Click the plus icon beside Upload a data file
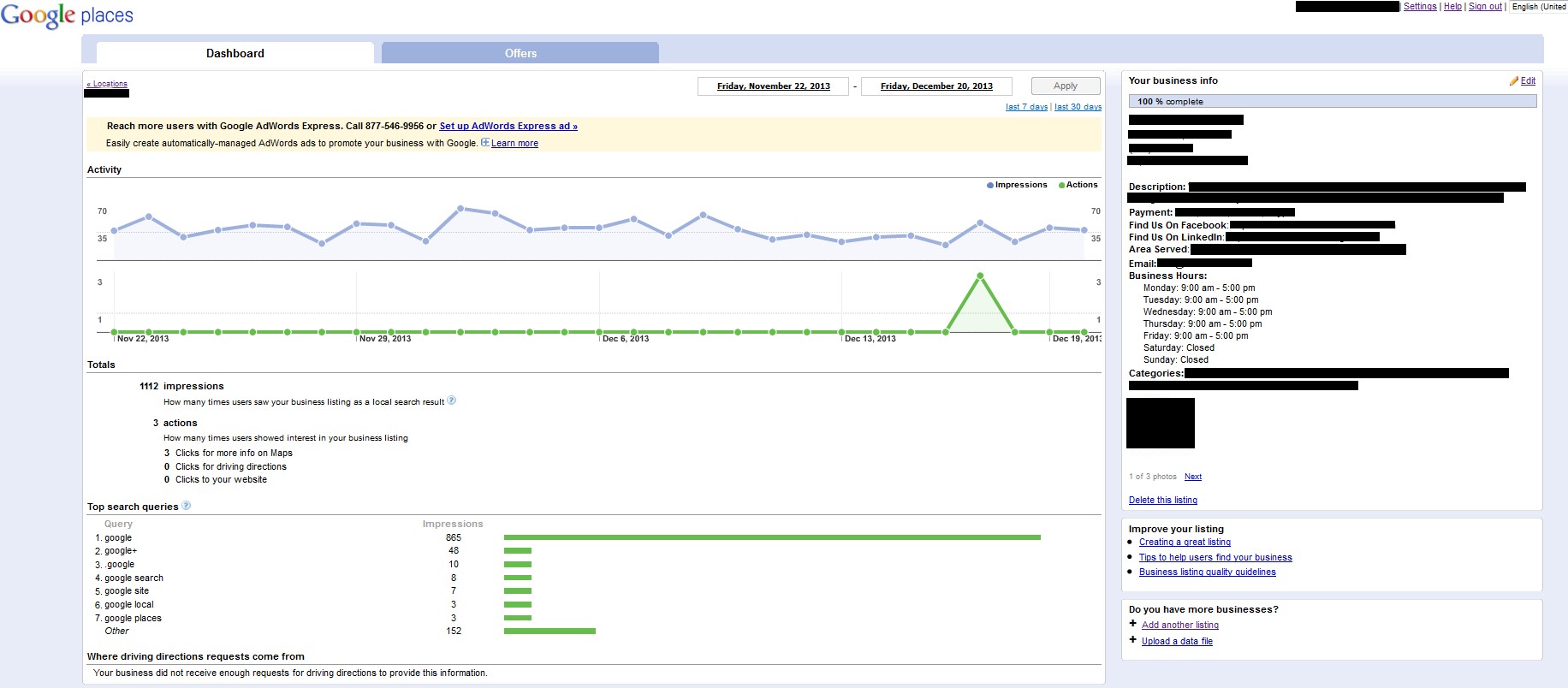Viewport: 1568px width, 688px height. pyautogui.click(x=1133, y=640)
